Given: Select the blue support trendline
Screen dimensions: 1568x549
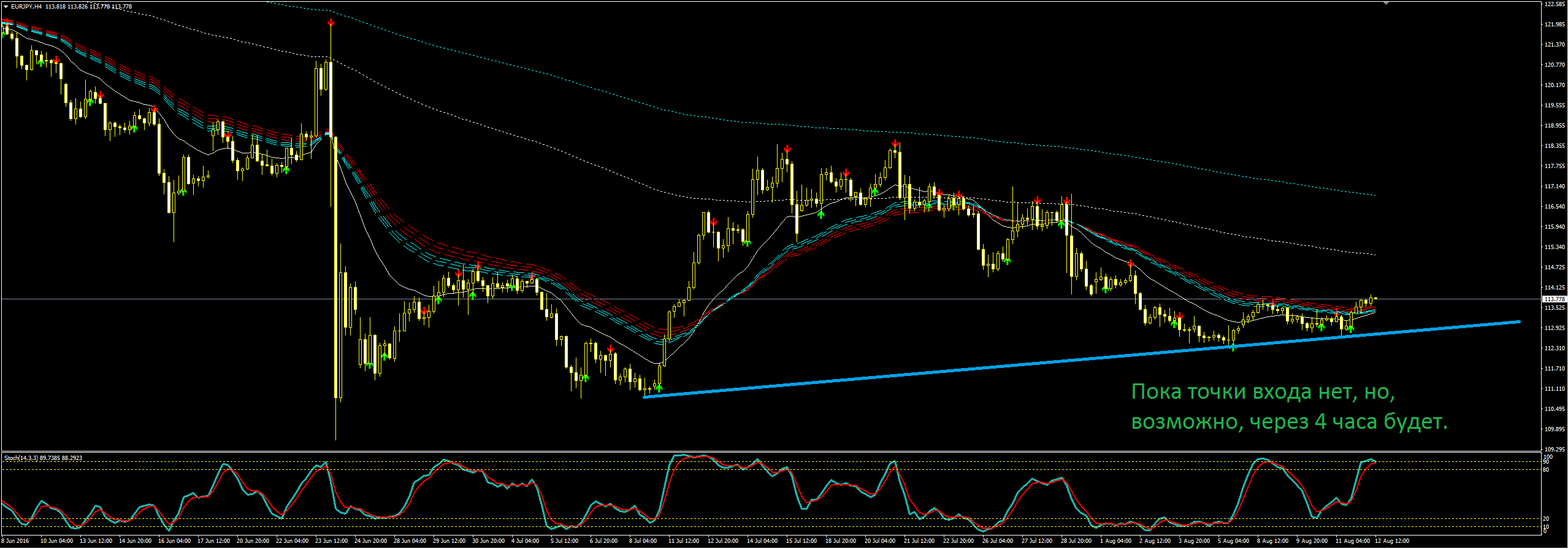Looking at the screenshot, I should tap(1082, 359).
